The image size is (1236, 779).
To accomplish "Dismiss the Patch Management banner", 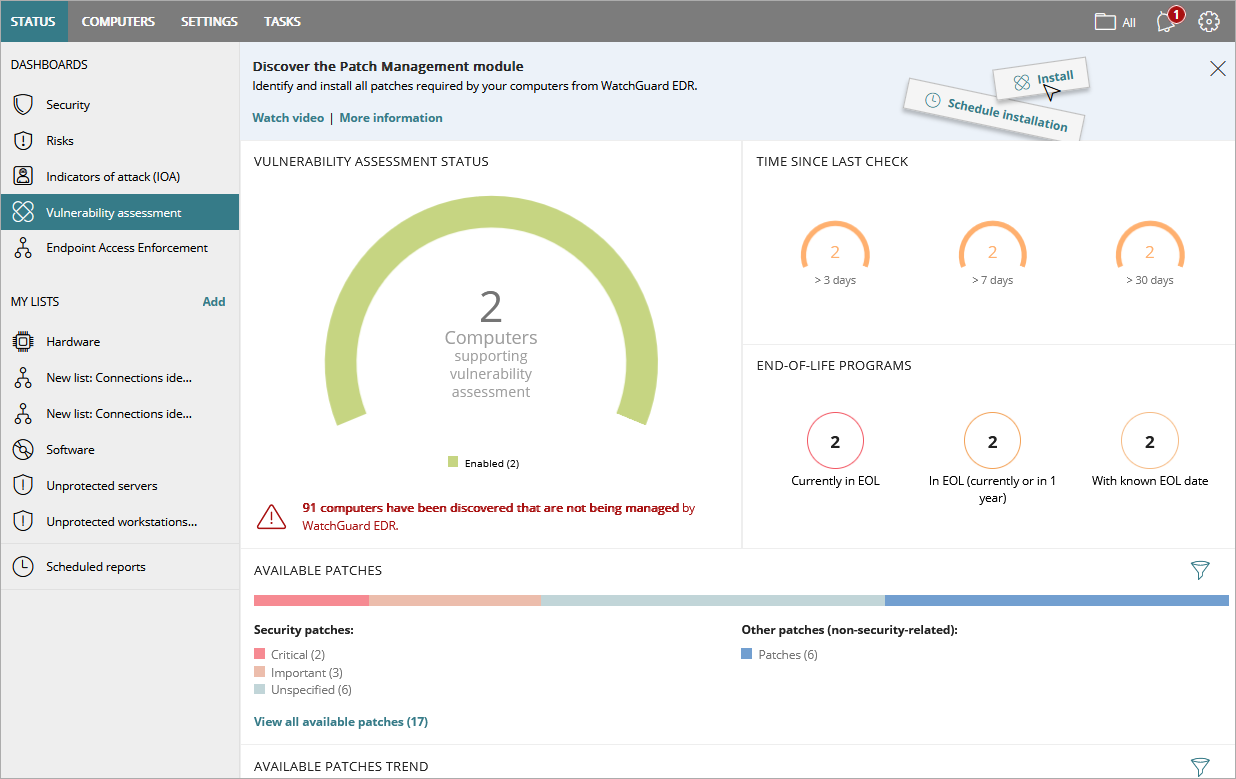I will [1217, 68].
